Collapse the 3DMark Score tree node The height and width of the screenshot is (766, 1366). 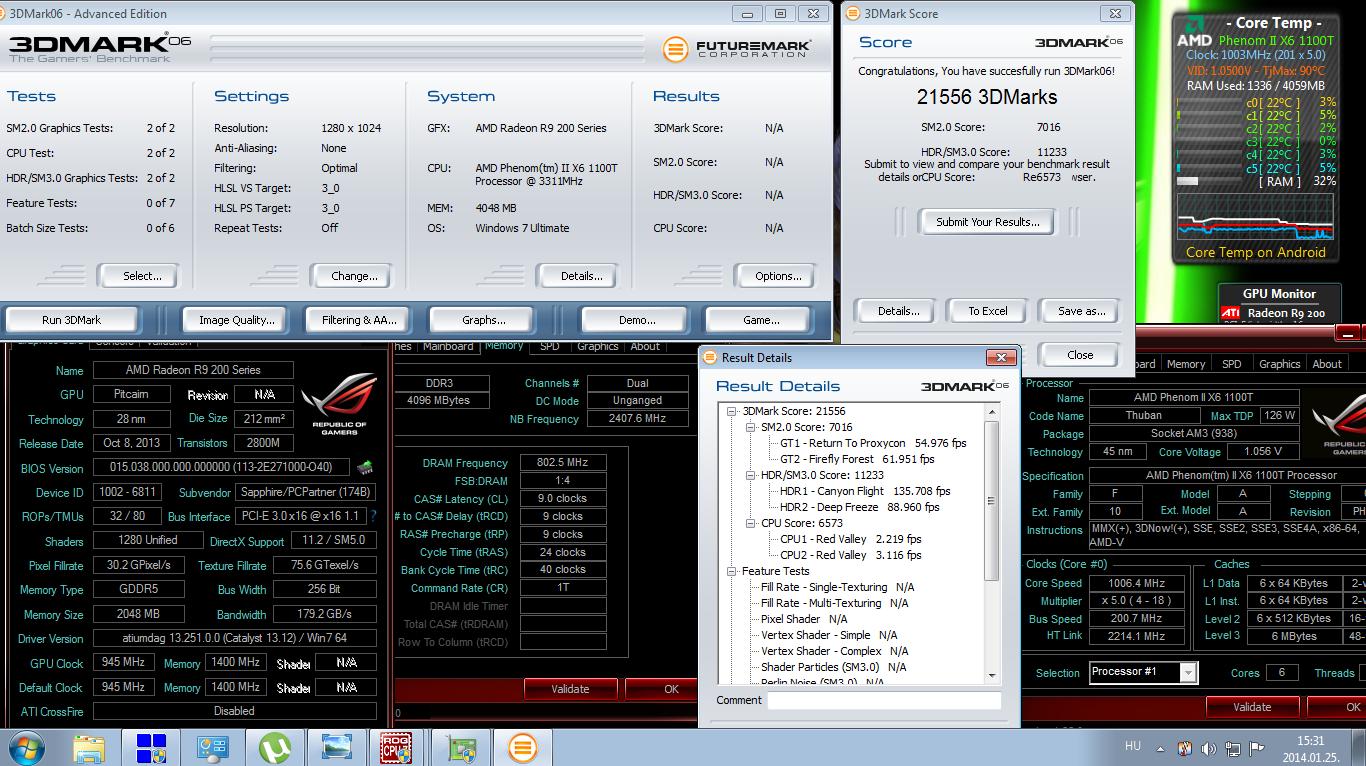(732, 411)
